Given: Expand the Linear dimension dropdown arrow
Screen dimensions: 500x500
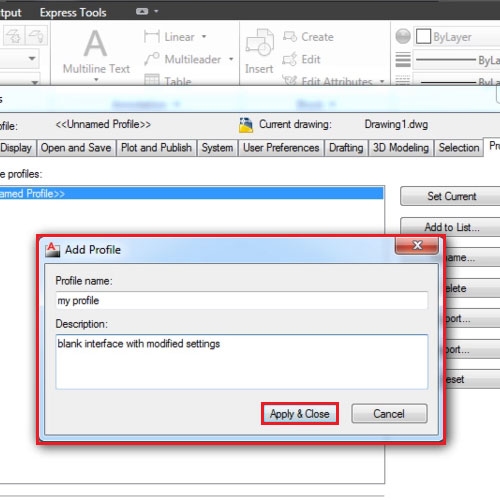Looking at the screenshot, I should click(x=204, y=36).
